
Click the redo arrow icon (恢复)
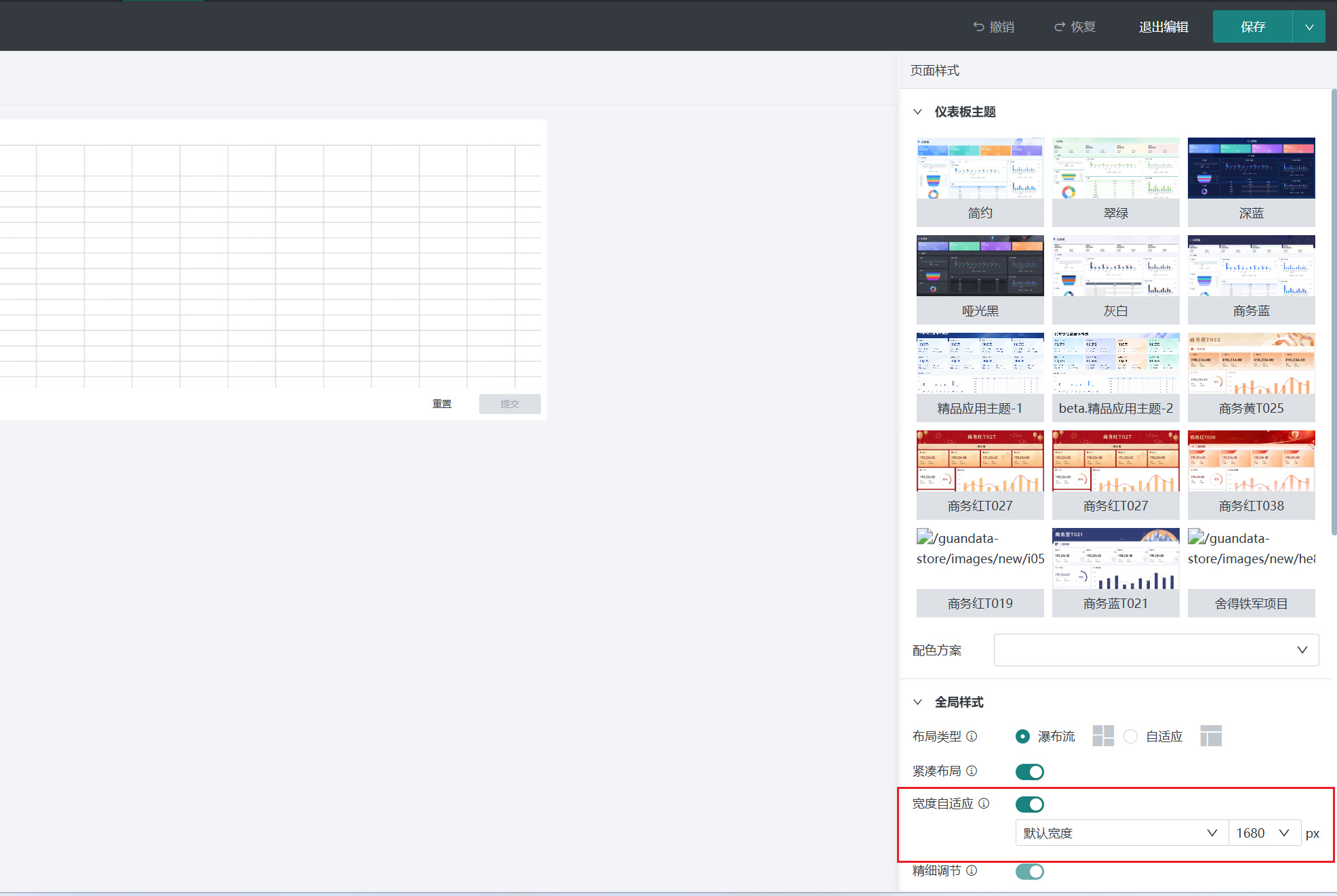tap(1060, 26)
